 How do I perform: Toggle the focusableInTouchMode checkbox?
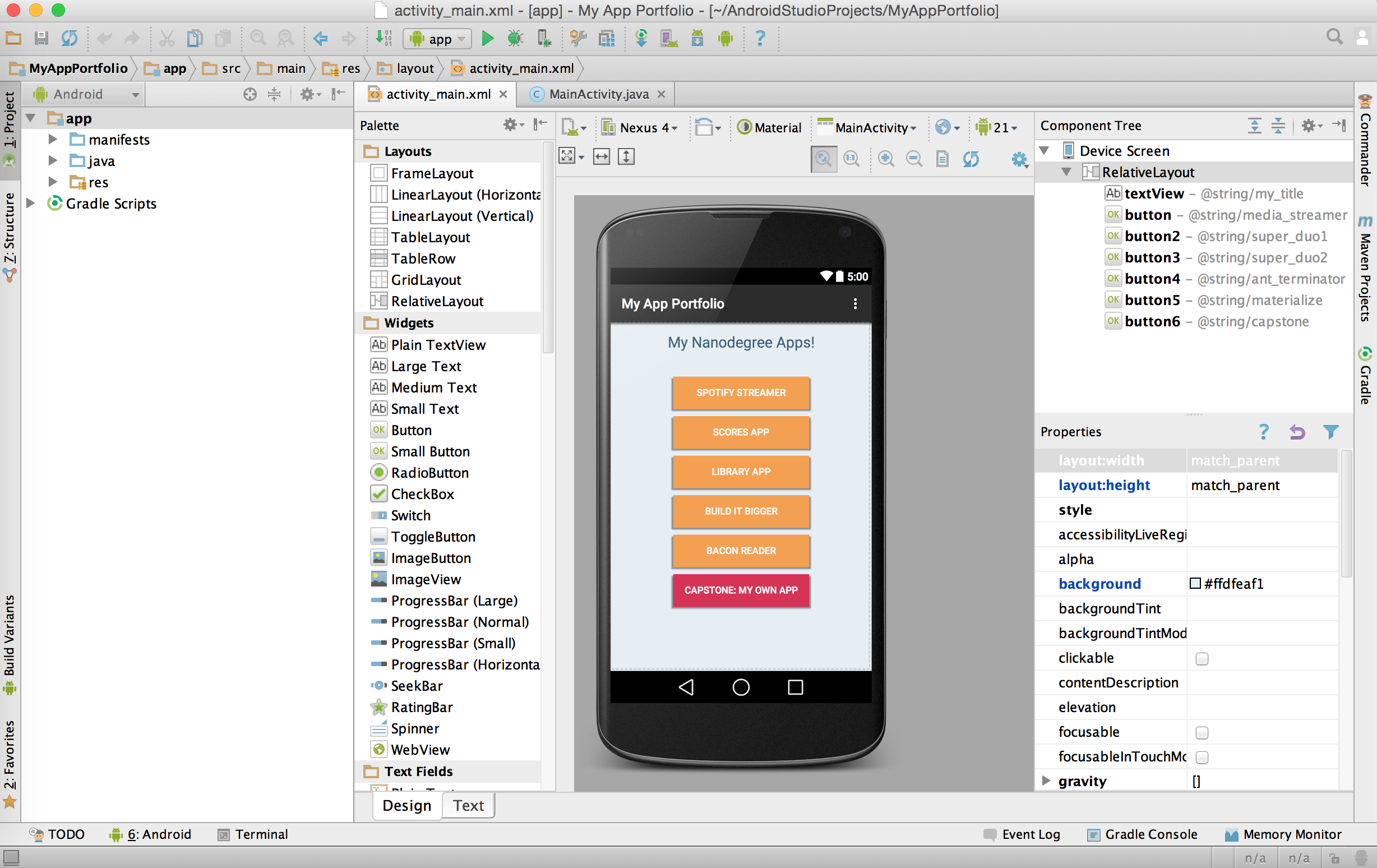click(1202, 756)
